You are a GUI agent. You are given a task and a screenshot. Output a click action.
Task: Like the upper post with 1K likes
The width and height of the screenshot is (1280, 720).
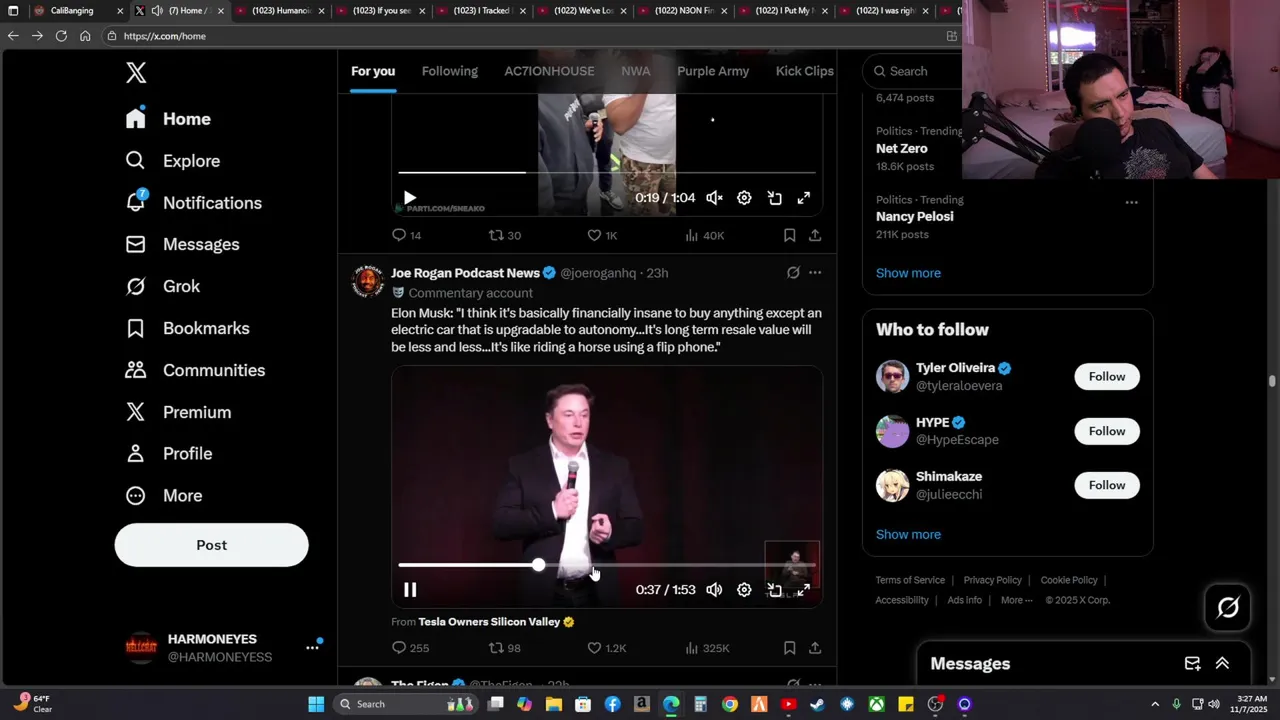click(x=602, y=235)
